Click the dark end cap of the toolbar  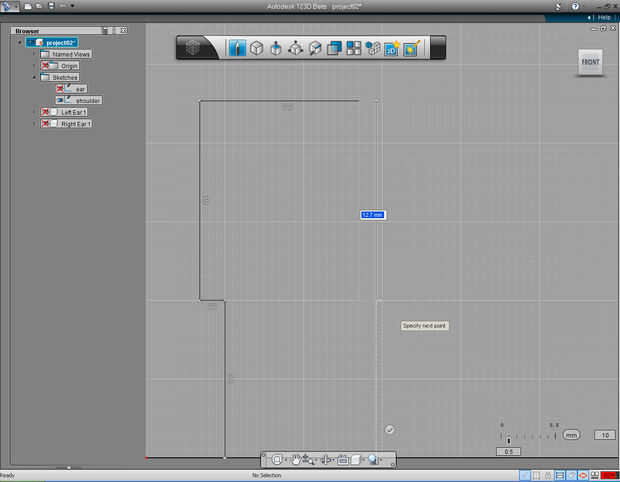click(x=438, y=47)
